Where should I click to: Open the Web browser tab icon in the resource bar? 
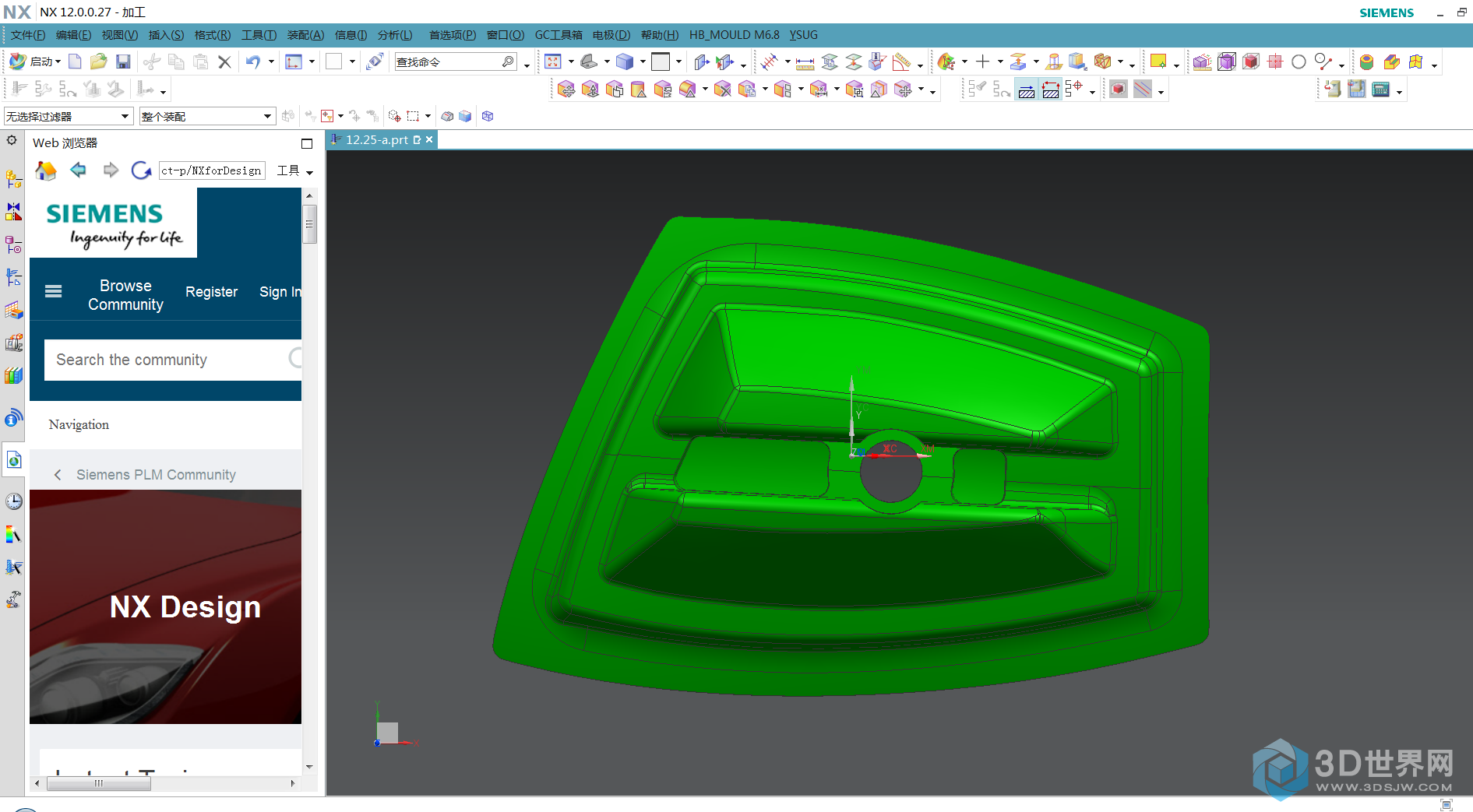tap(14, 459)
